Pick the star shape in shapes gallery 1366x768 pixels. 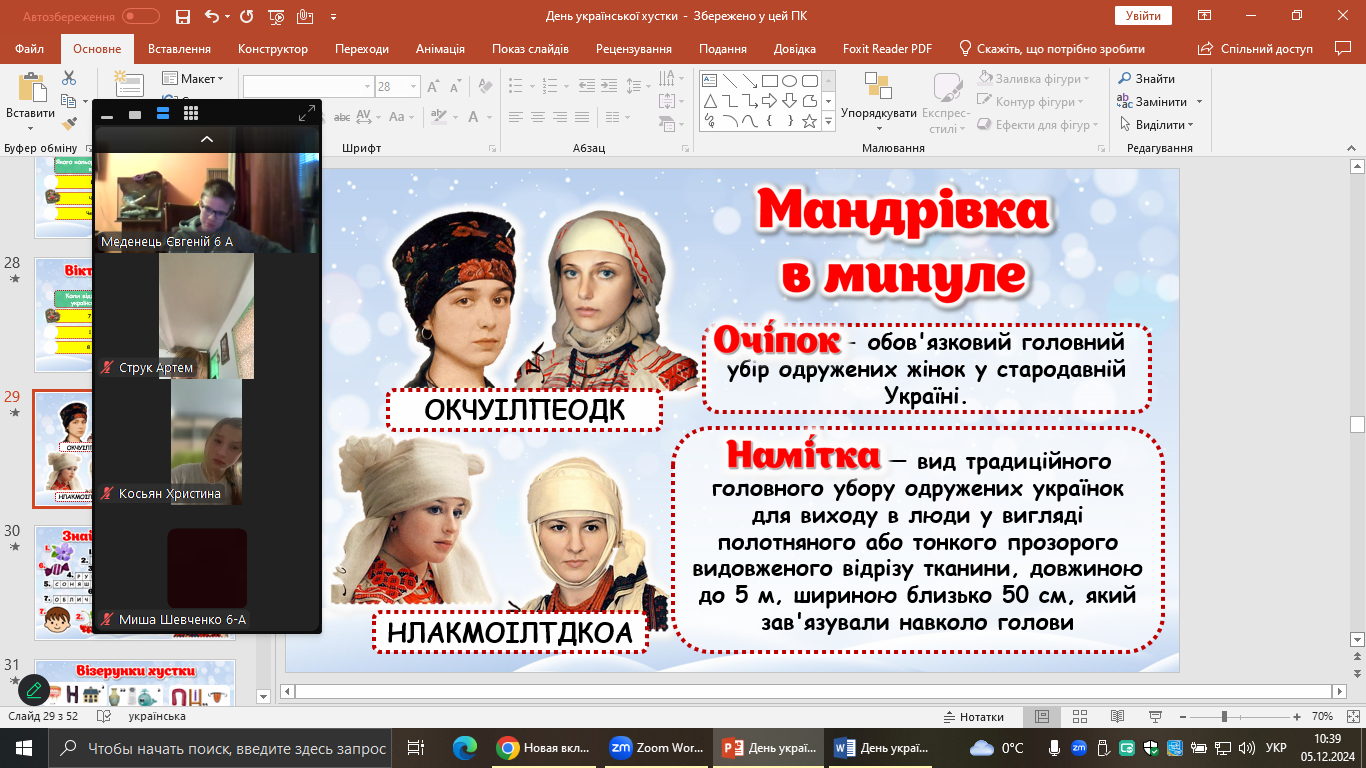click(x=809, y=122)
